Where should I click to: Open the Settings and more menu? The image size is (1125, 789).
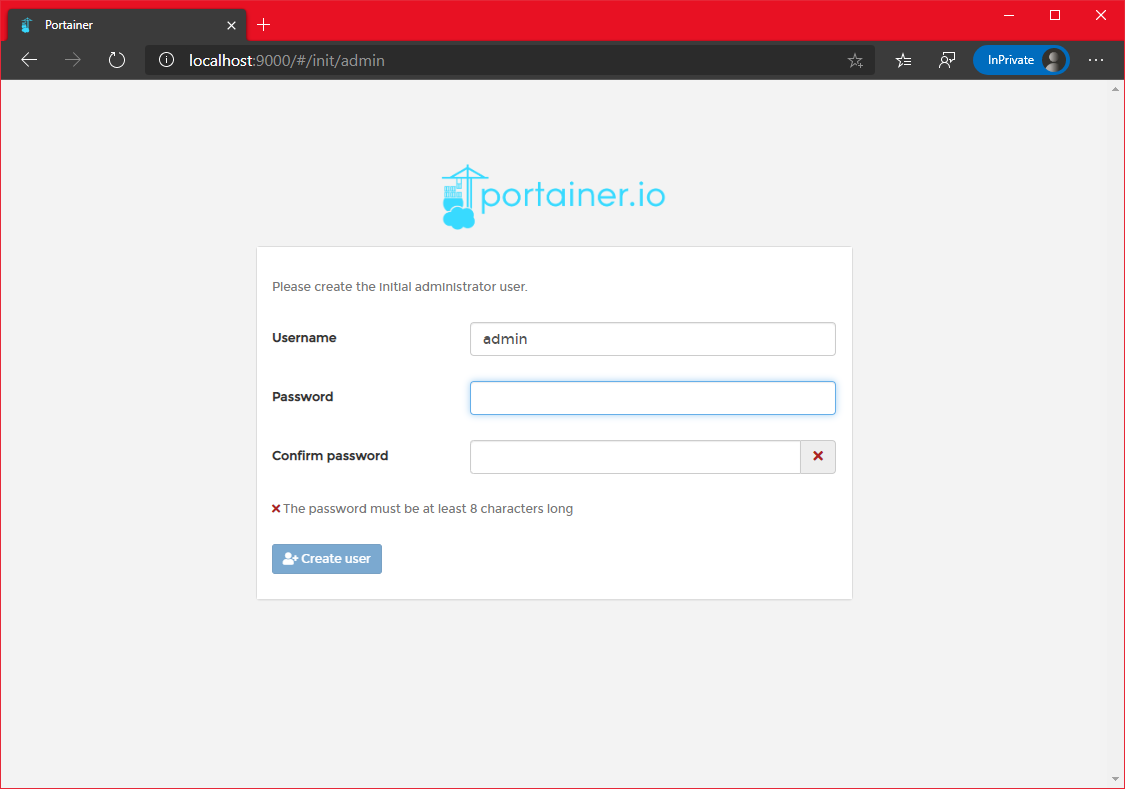[1096, 60]
